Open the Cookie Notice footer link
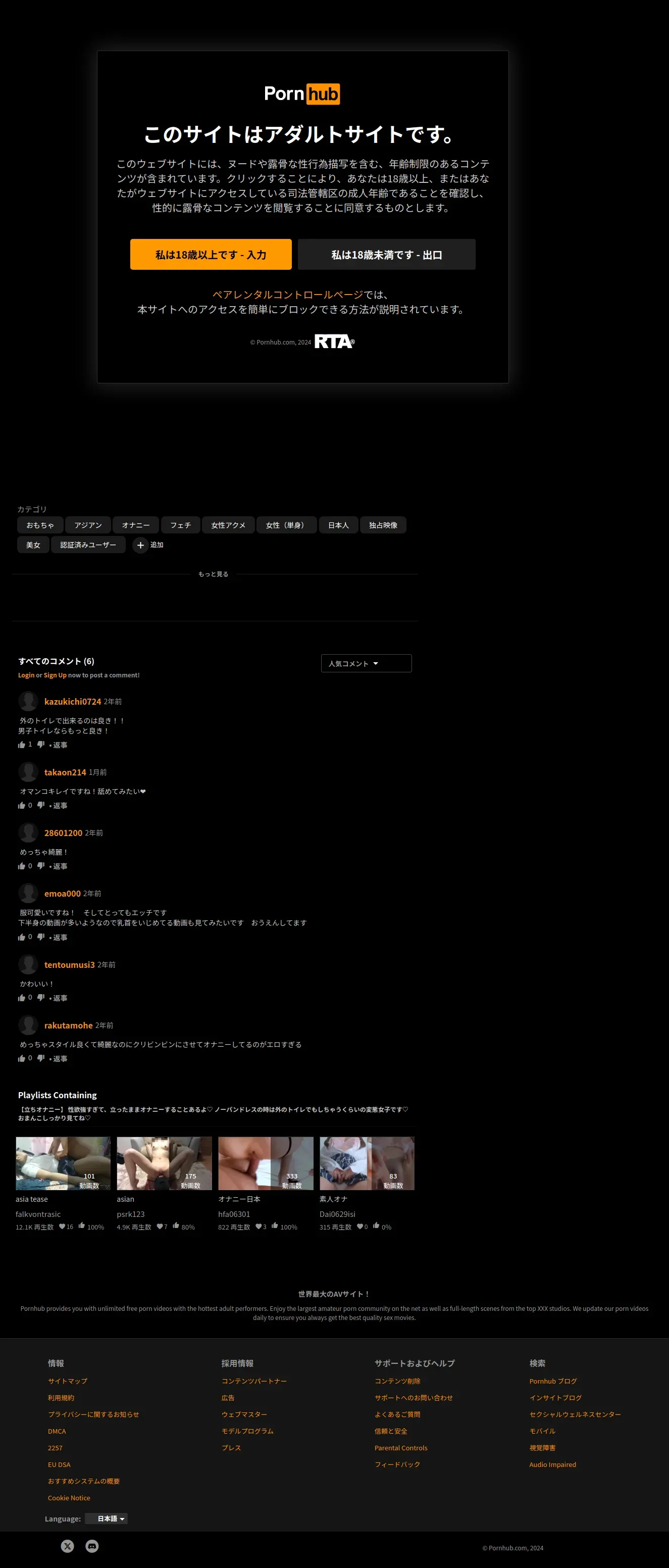This screenshot has height=1568, width=669. tap(69, 1498)
